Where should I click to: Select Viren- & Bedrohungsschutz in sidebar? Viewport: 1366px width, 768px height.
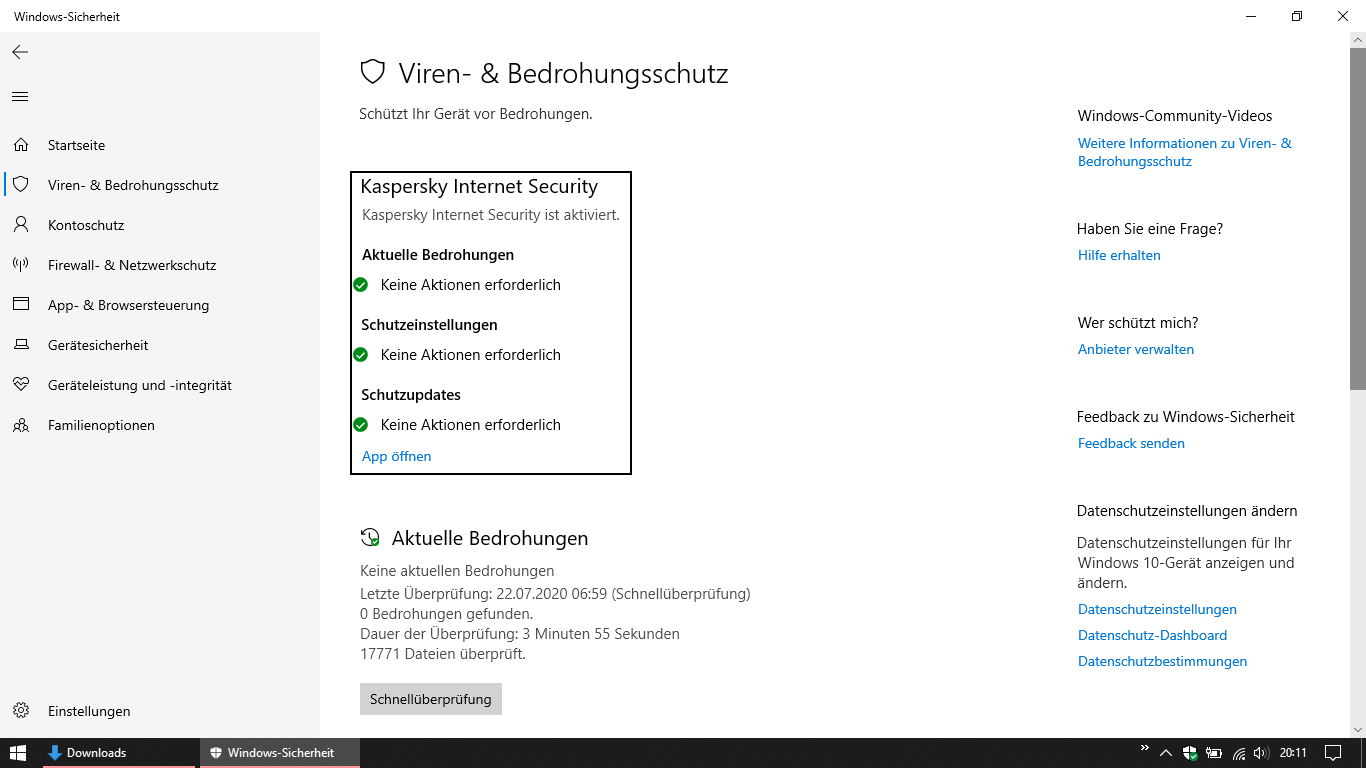[160, 185]
